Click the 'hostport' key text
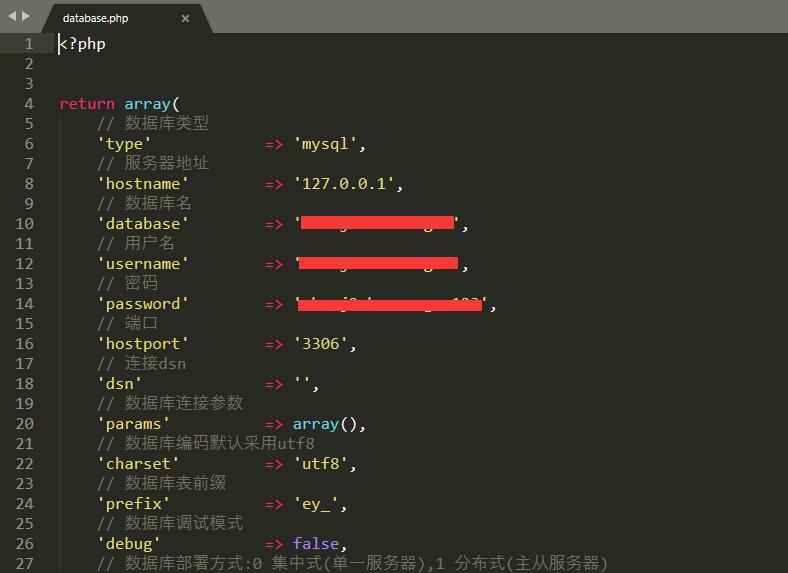 click(x=143, y=344)
